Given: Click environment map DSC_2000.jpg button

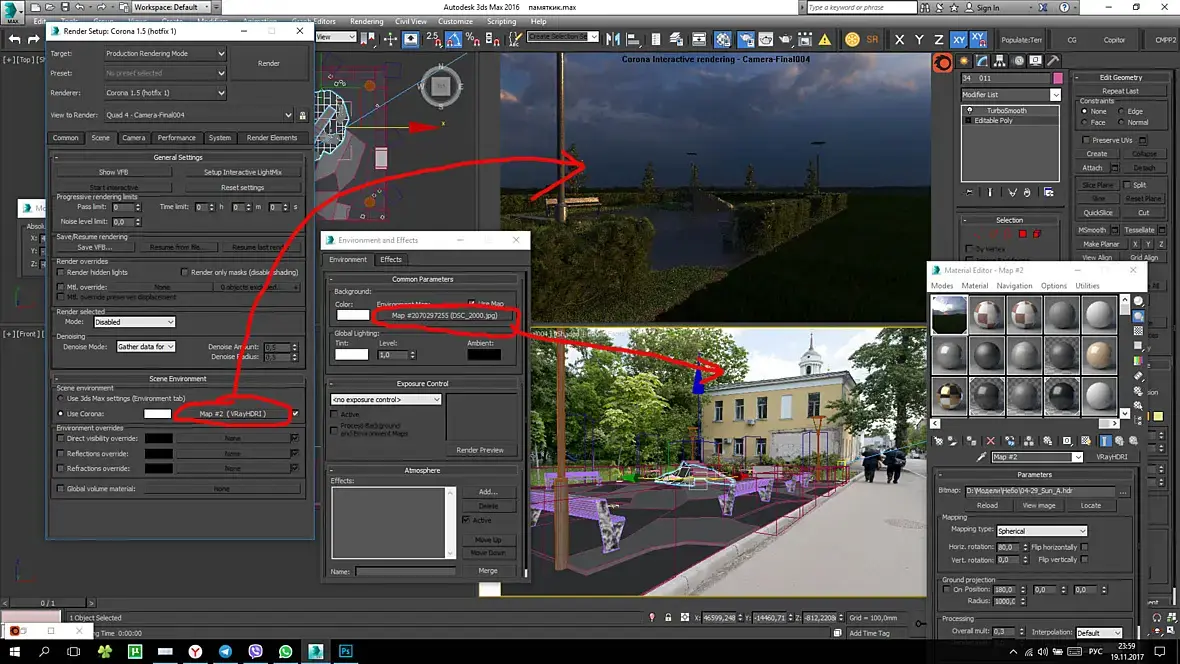Looking at the screenshot, I should tap(444, 315).
